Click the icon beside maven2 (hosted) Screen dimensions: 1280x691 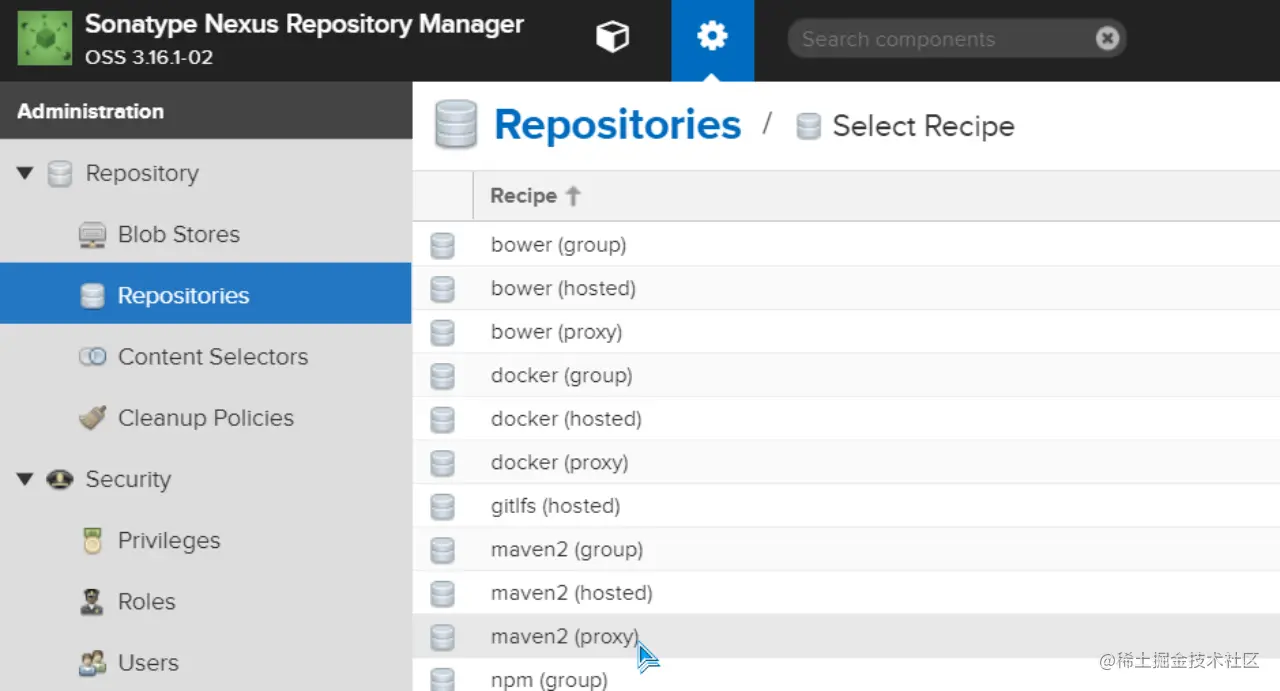[x=442, y=594]
